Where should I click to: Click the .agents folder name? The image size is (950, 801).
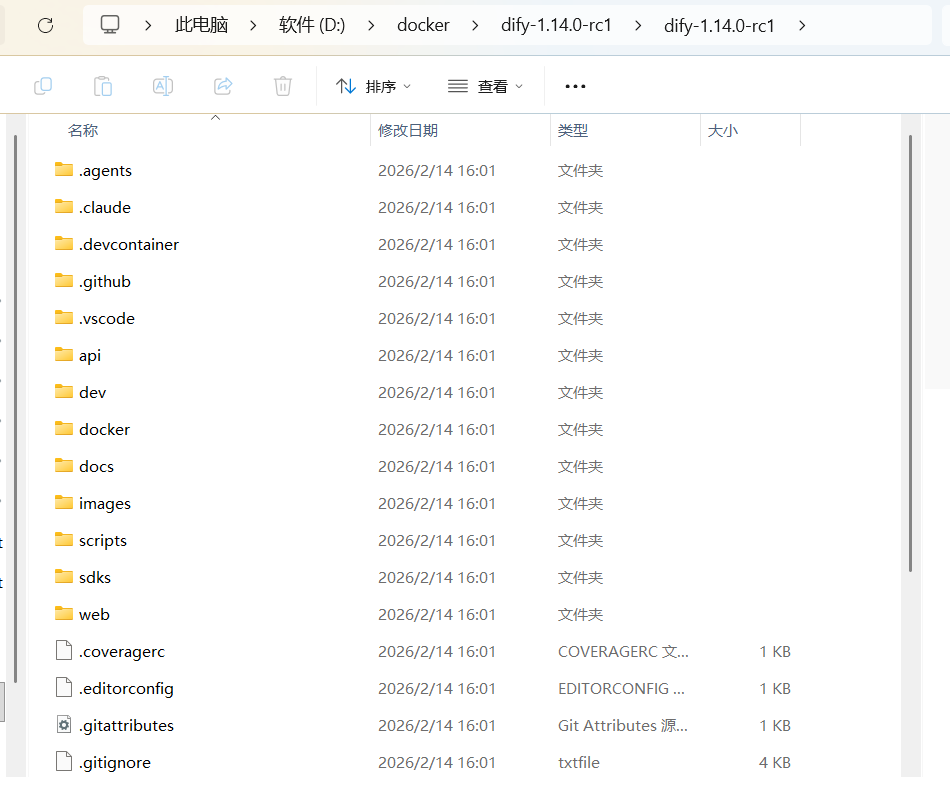(105, 171)
